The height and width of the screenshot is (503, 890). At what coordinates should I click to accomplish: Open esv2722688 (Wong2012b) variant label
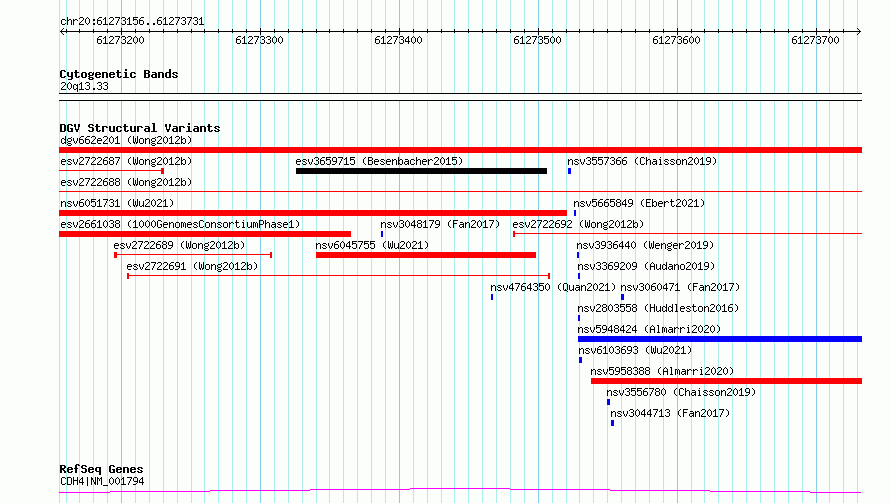click(x=126, y=182)
